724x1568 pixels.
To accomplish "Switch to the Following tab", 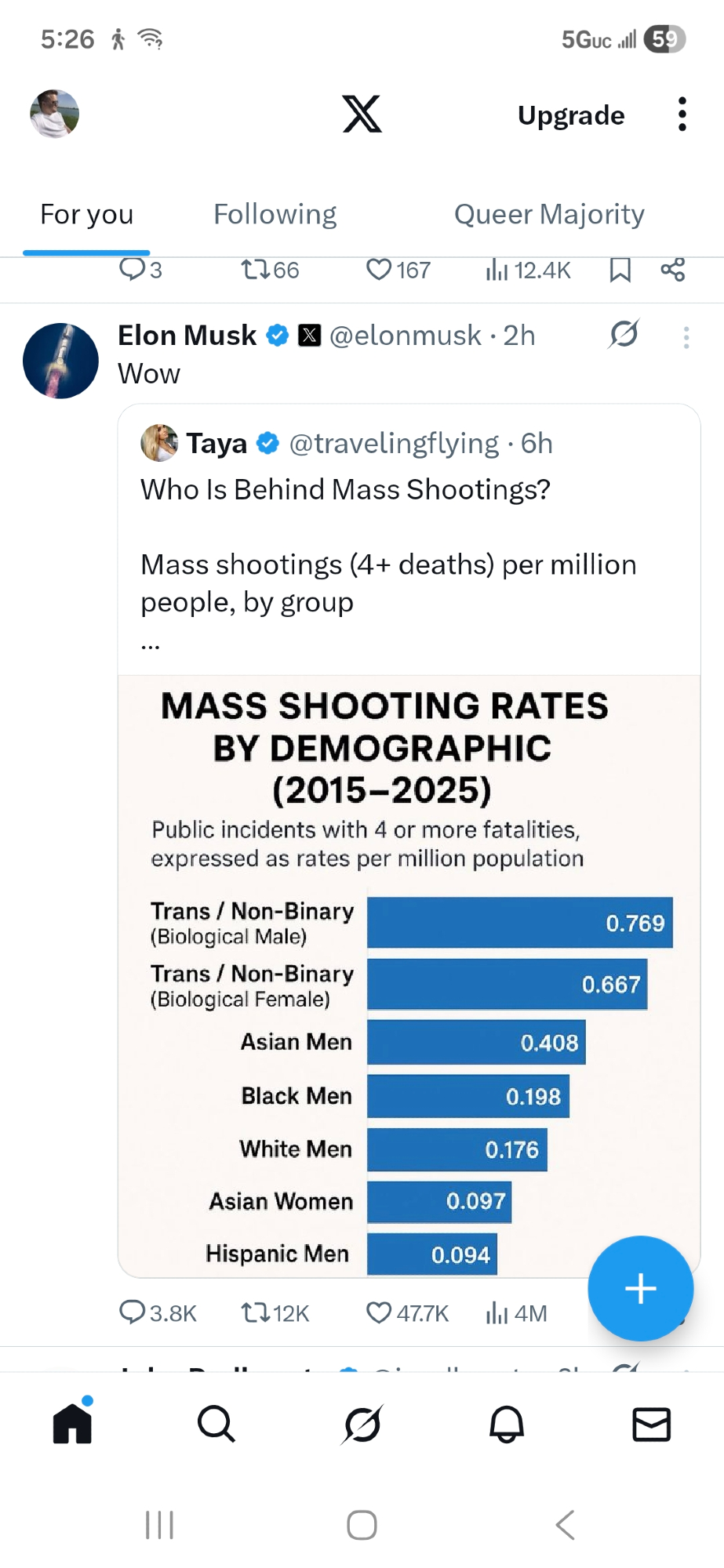I will 275,214.
